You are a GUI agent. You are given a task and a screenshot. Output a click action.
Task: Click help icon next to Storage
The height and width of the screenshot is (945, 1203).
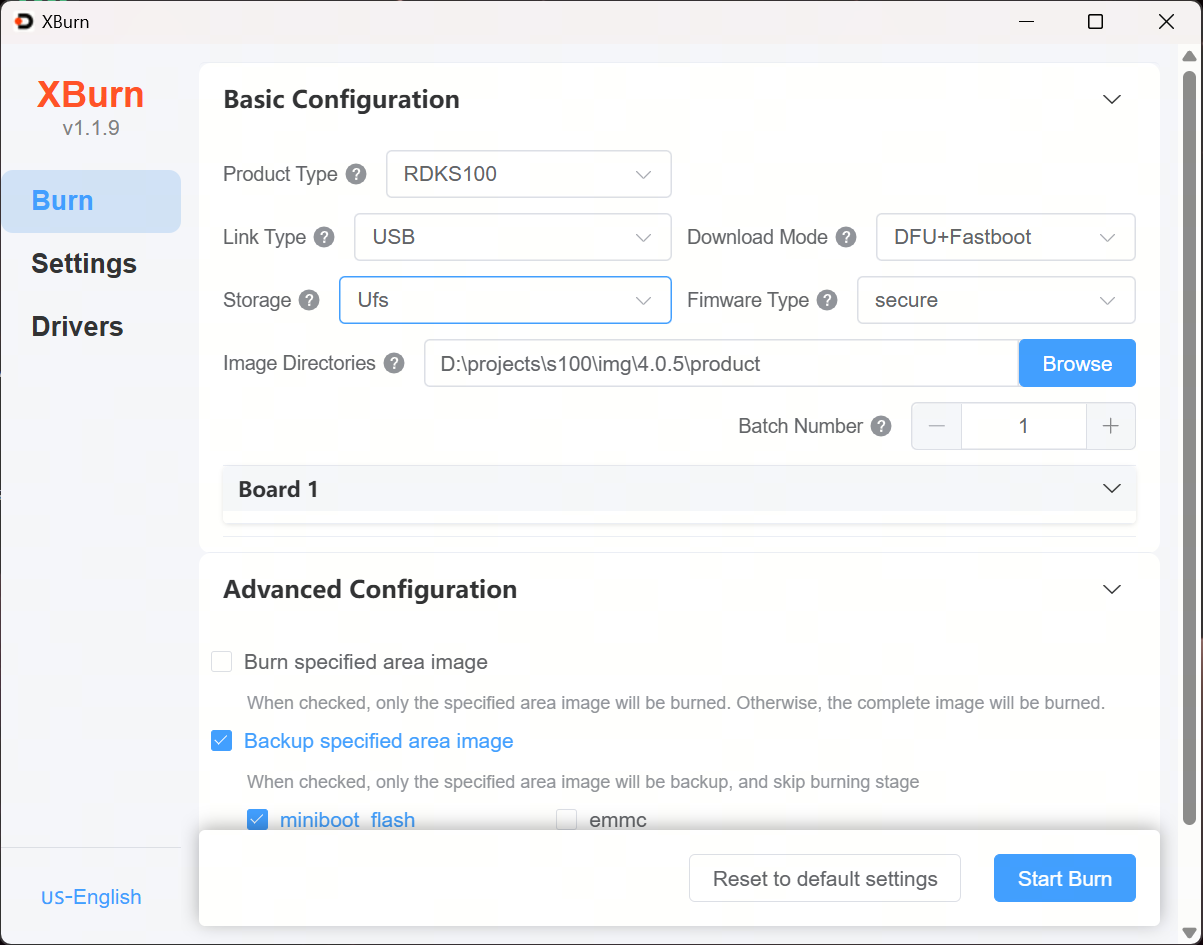309,300
